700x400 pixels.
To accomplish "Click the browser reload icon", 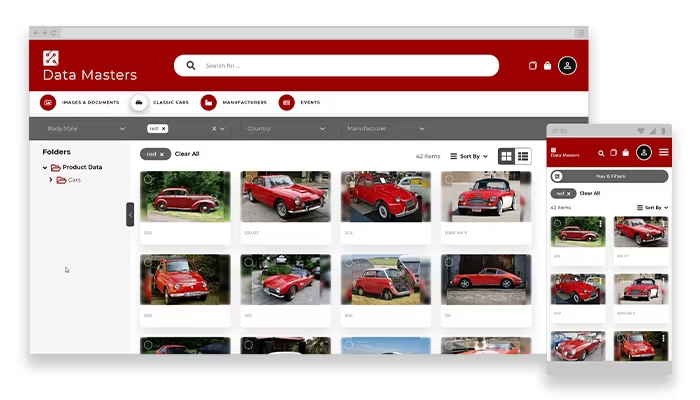I will [x=53, y=33].
